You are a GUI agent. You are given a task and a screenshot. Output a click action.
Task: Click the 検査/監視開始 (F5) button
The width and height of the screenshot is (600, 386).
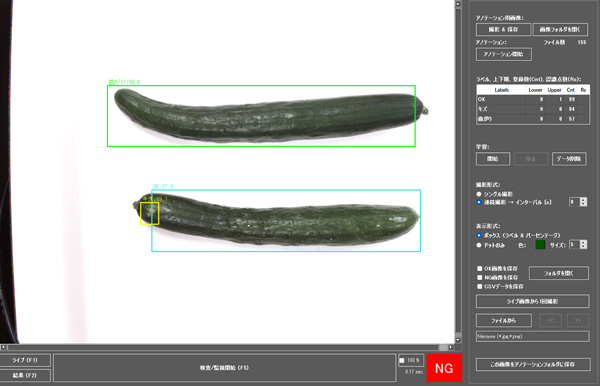(224, 368)
